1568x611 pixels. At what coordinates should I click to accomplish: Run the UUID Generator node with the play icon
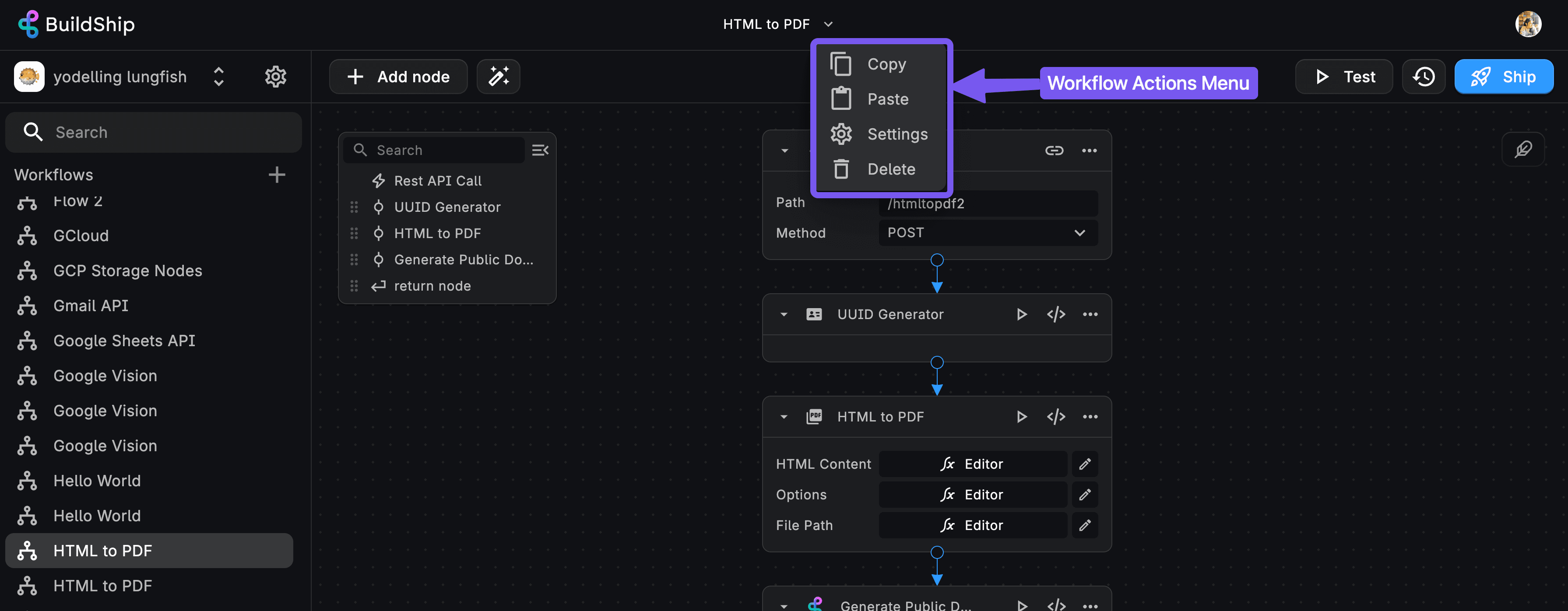click(x=1022, y=314)
